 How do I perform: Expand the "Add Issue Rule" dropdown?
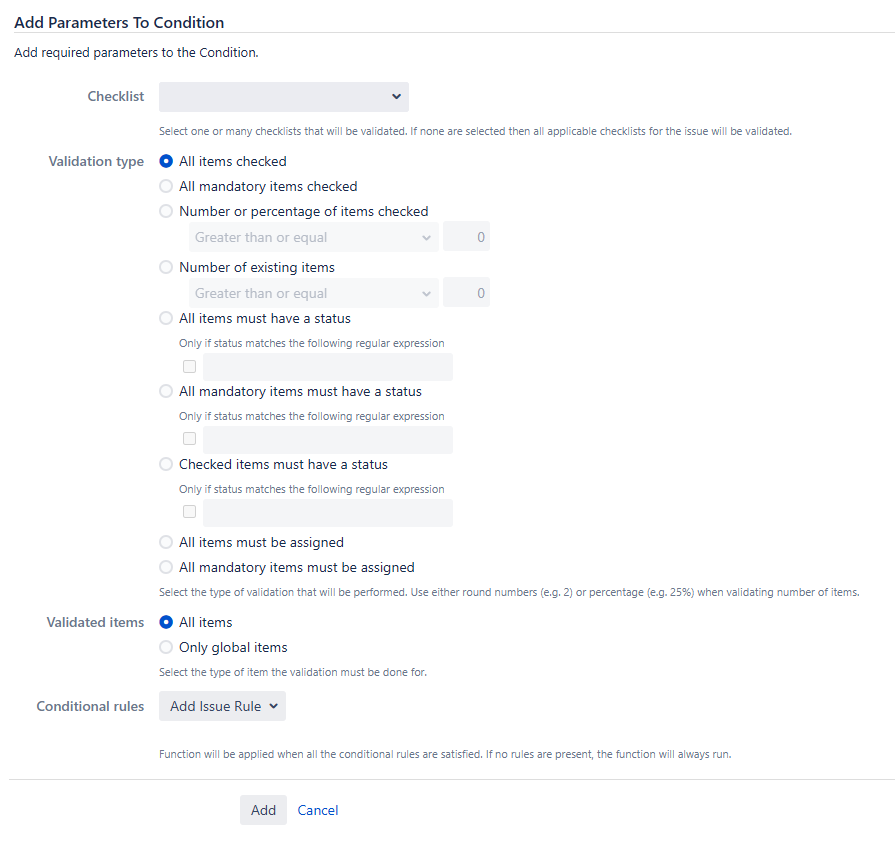tap(223, 706)
